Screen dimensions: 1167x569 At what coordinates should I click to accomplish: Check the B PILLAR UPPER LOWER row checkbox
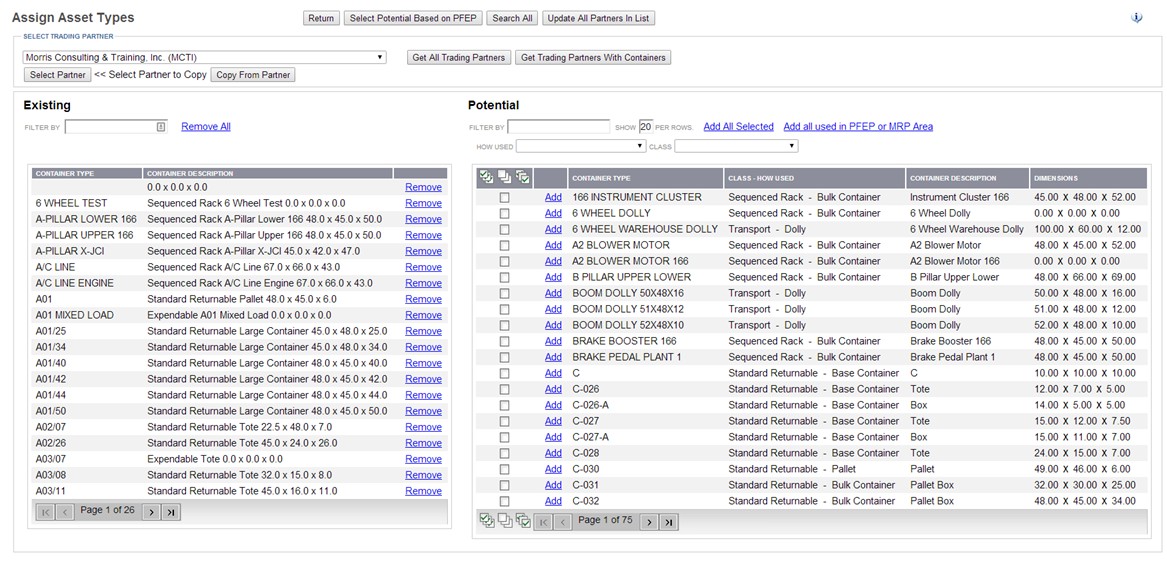(505, 277)
